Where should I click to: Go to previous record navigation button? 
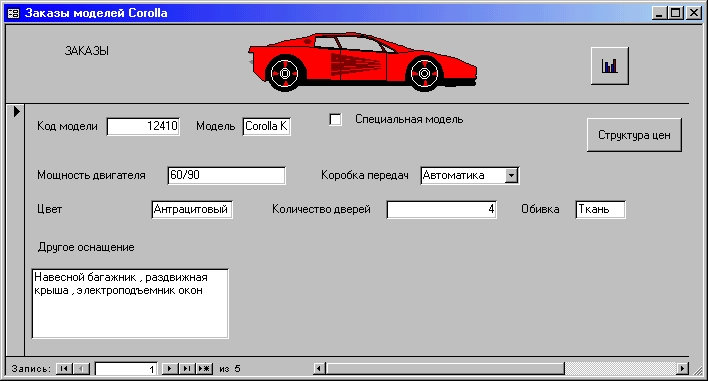click(x=82, y=368)
